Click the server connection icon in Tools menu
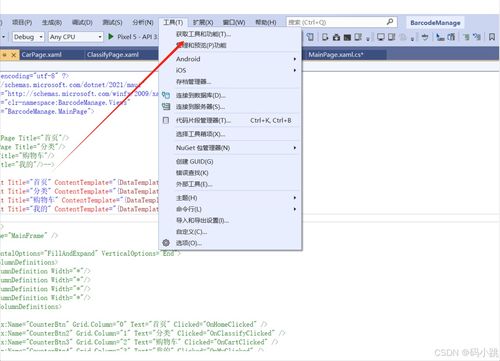Image resolution: width=500 pixels, height=361 pixels. 166,107
